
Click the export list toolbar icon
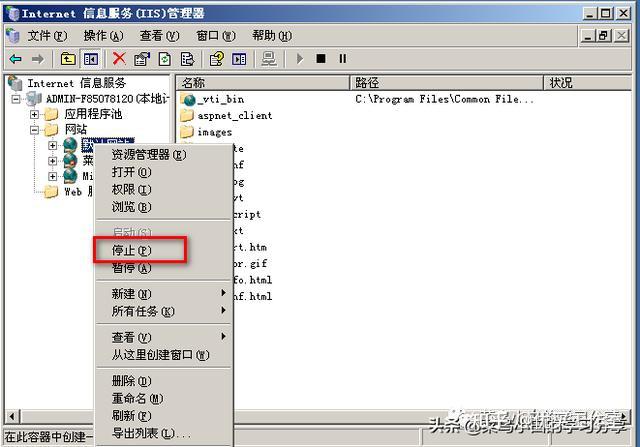[x=187, y=59]
